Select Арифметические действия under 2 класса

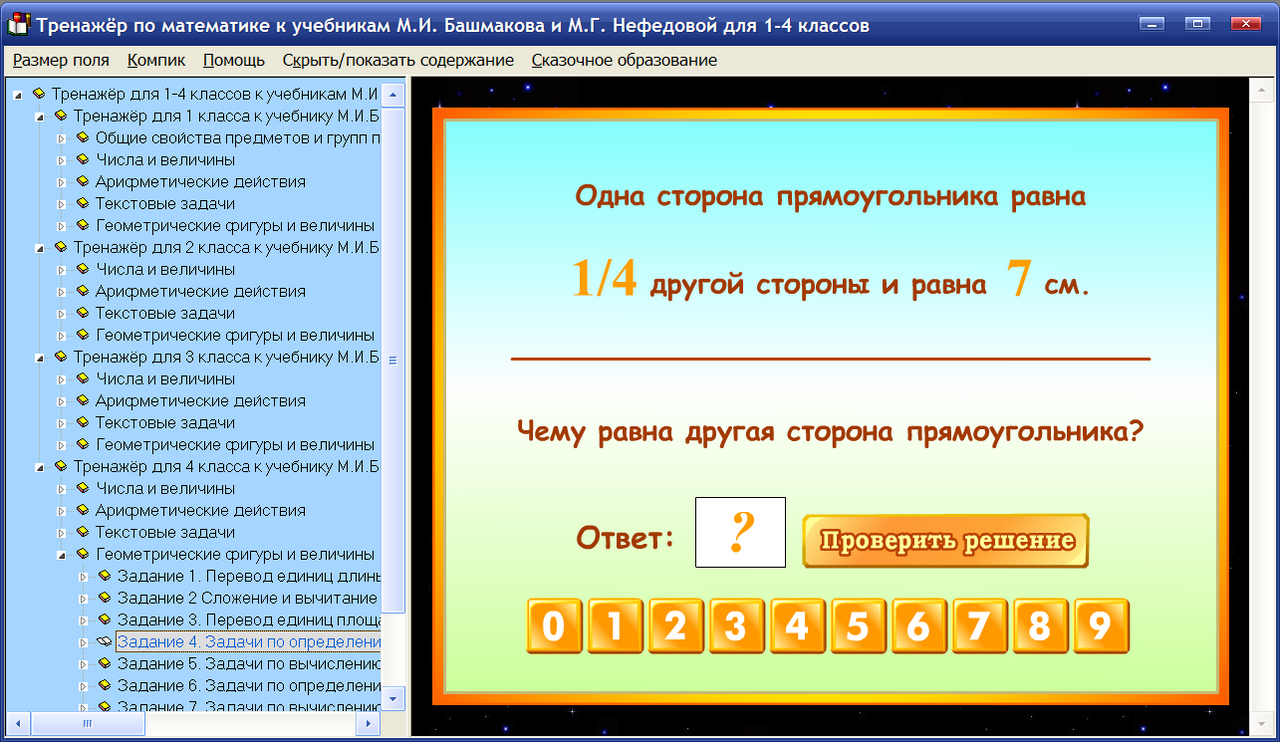(x=200, y=291)
